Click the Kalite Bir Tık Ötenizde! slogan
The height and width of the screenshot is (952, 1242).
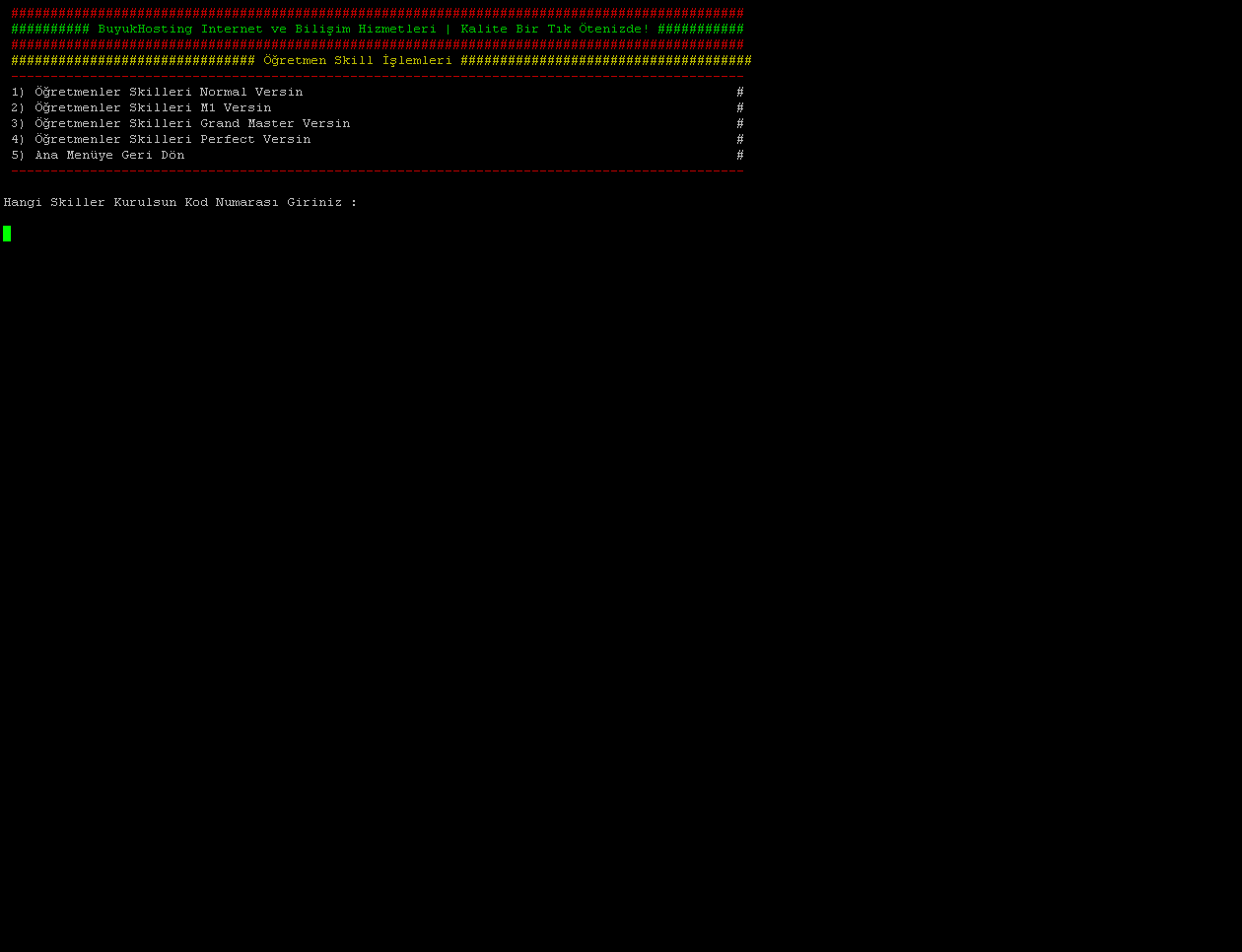[x=554, y=30]
